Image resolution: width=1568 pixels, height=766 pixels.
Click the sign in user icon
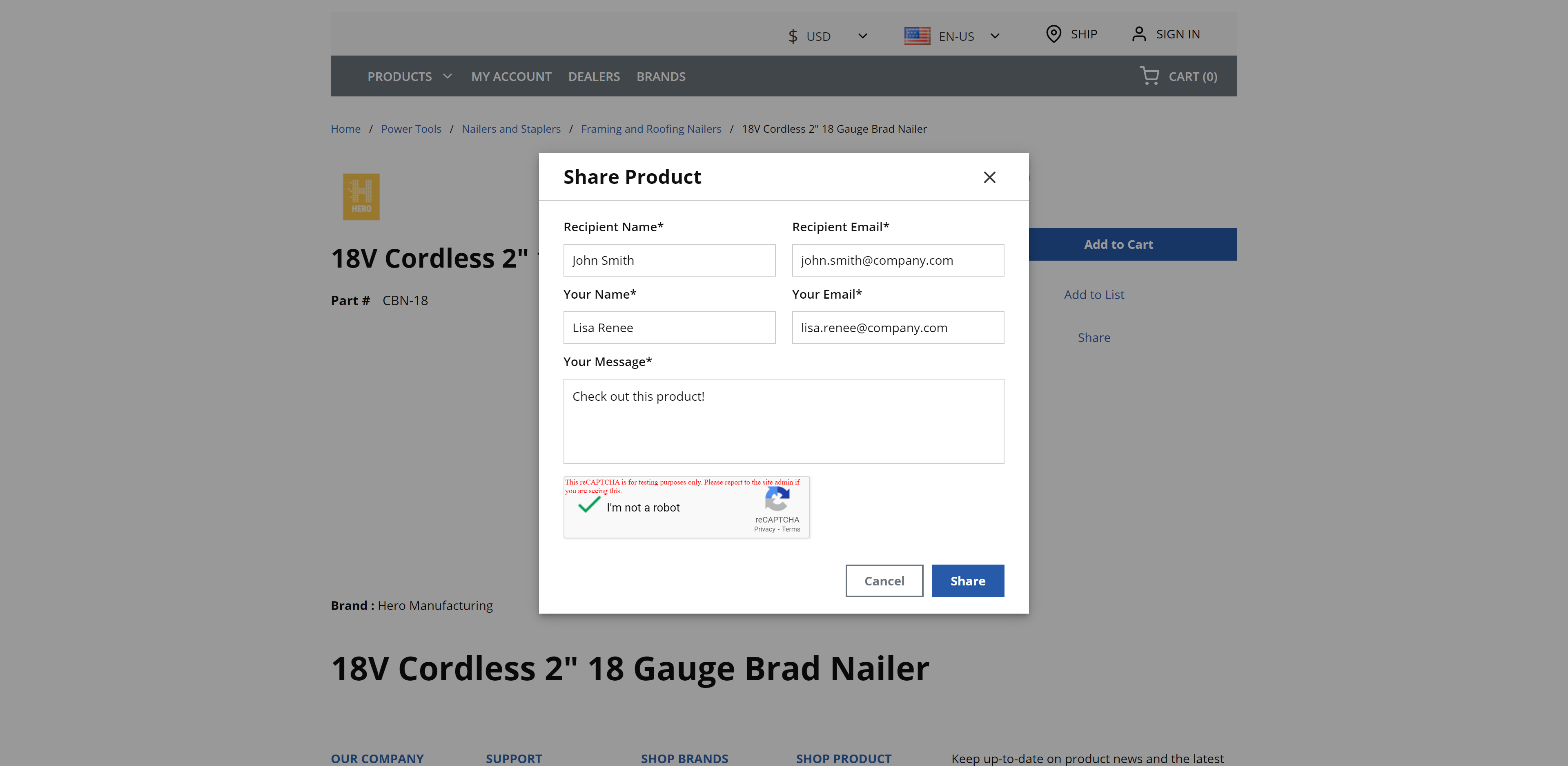click(1139, 34)
